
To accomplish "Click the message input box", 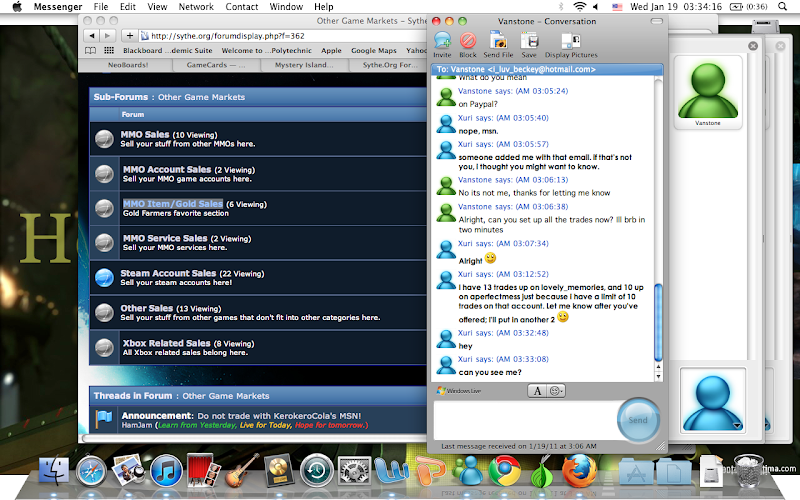I will (526, 420).
